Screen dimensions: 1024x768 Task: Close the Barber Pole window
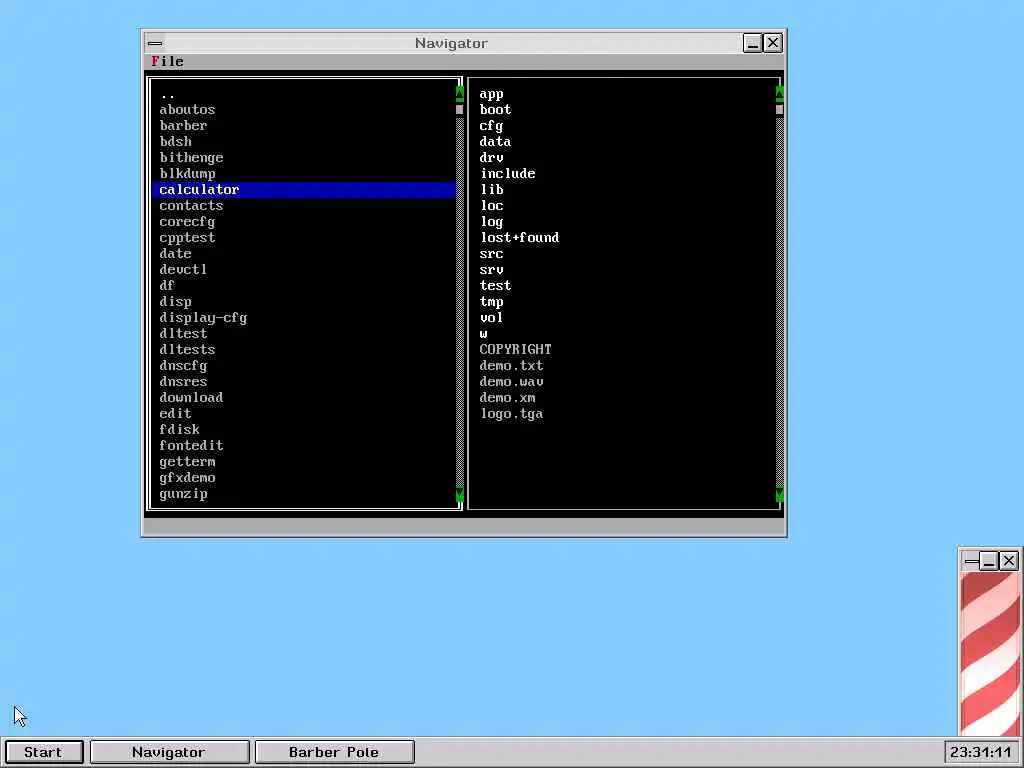click(1009, 561)
